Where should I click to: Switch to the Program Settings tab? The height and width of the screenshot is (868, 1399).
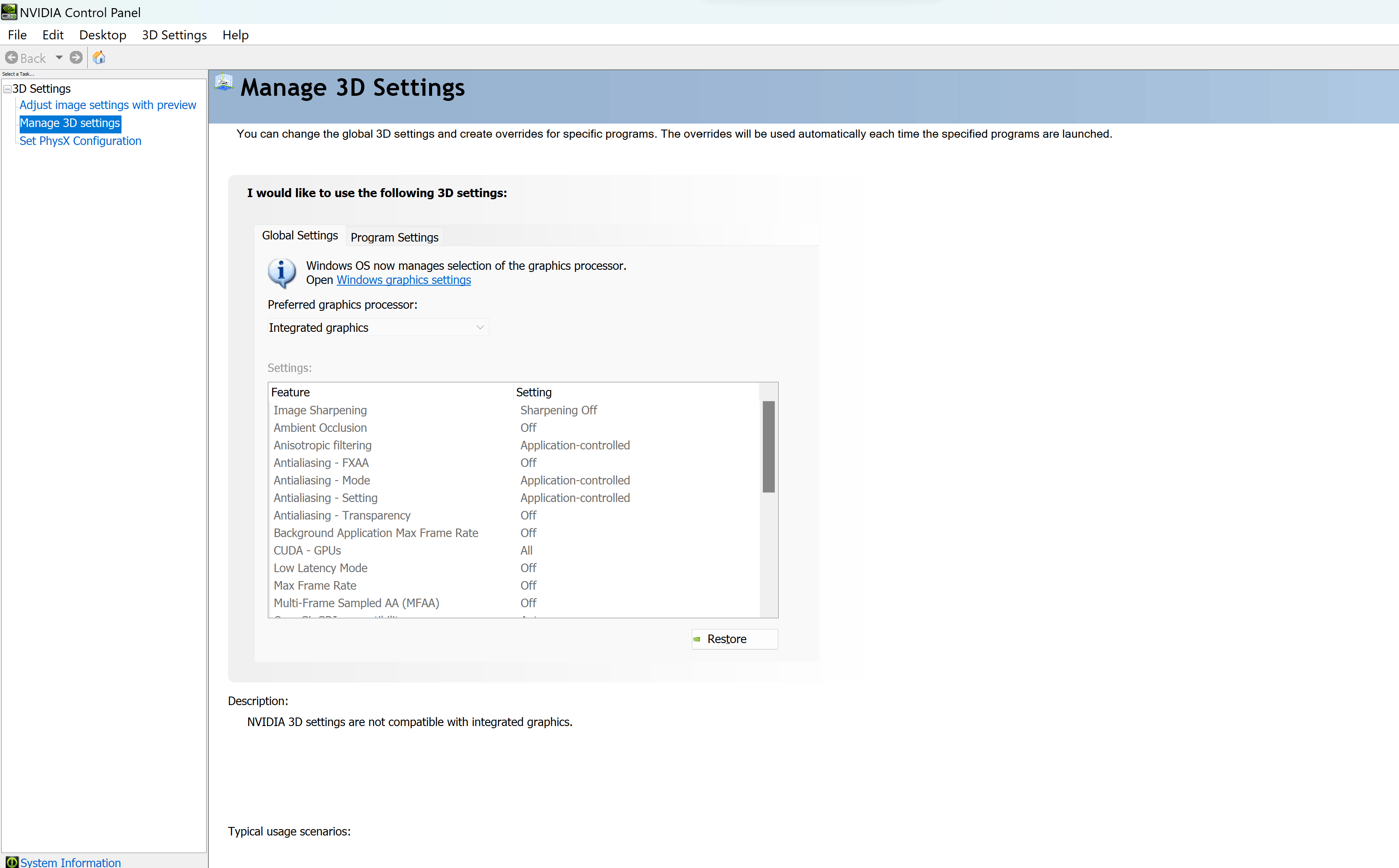[394, 237]
